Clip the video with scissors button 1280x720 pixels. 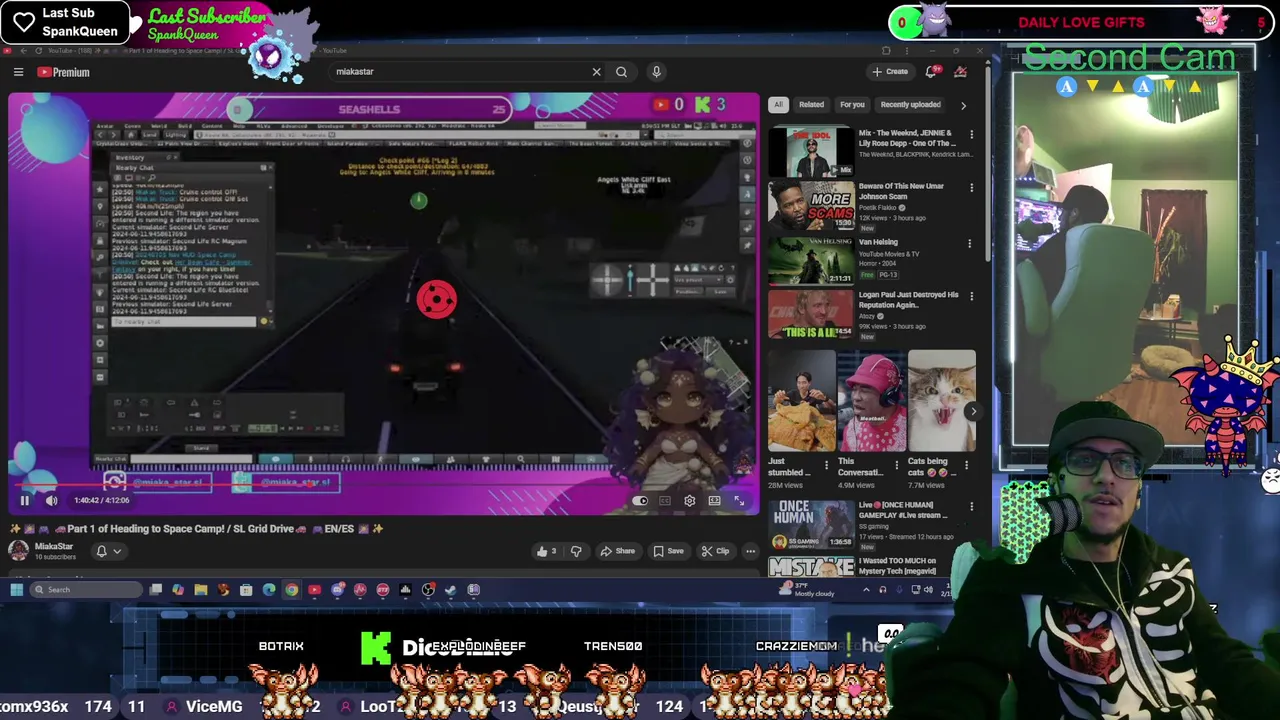pos(715,551)
